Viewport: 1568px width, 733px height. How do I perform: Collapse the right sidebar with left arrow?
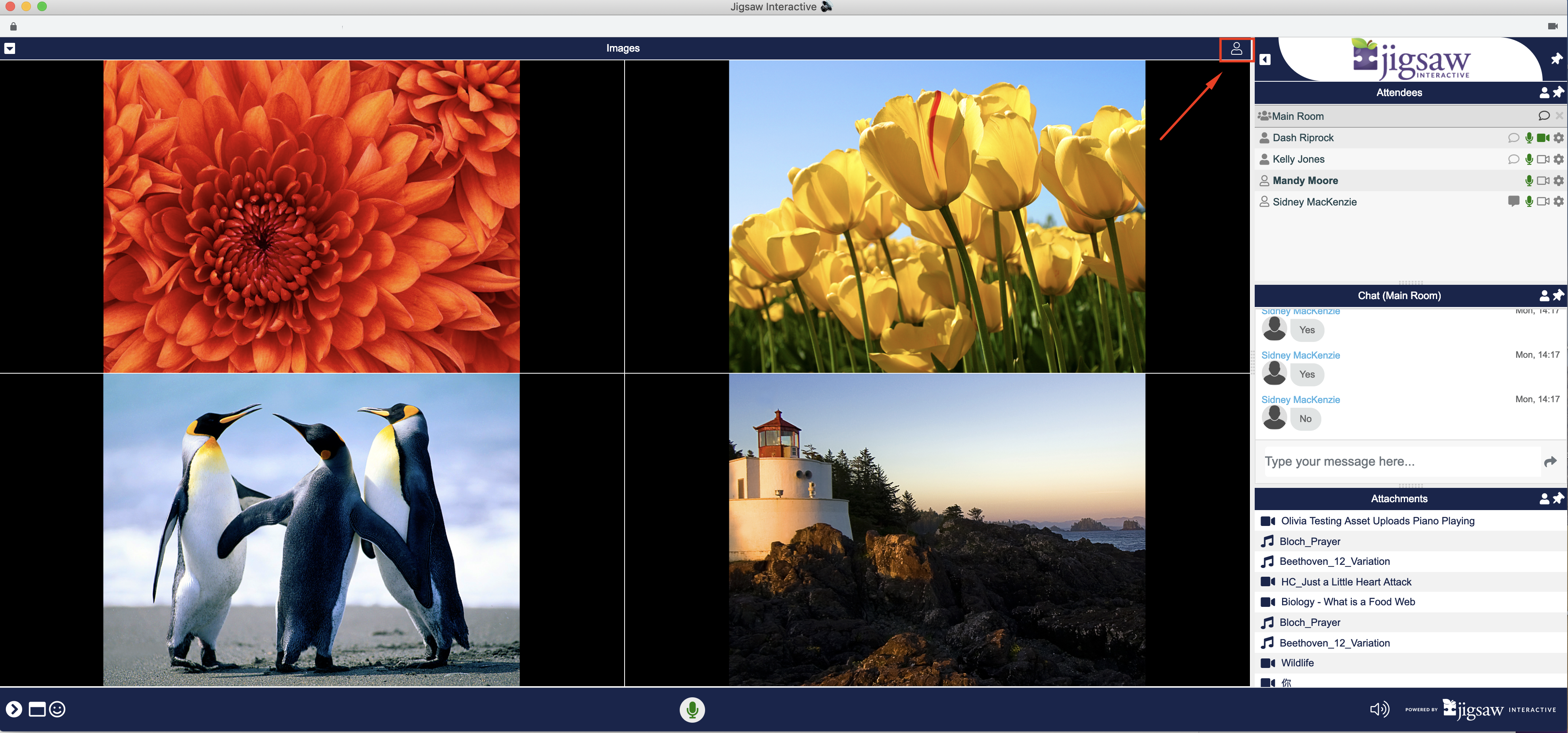pyautogui.click(x=1265, y=59)
